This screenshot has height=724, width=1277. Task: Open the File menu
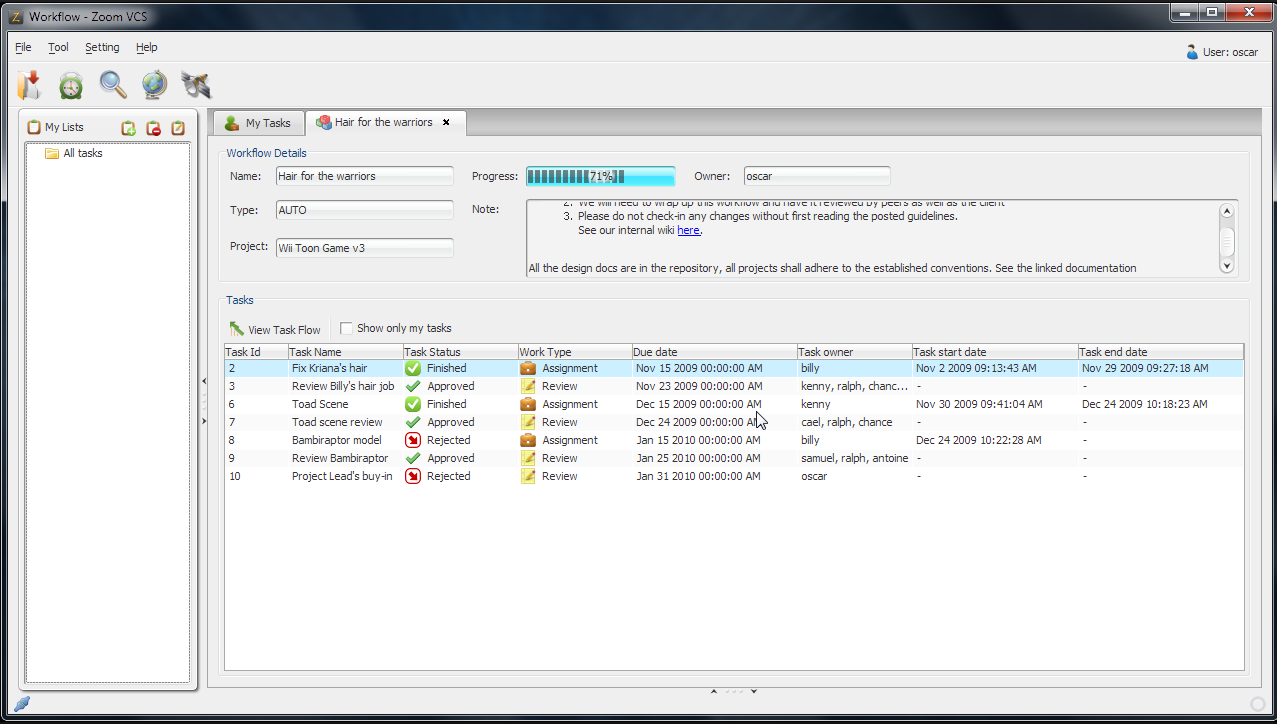pyautogui.click(x=23, y=47)
